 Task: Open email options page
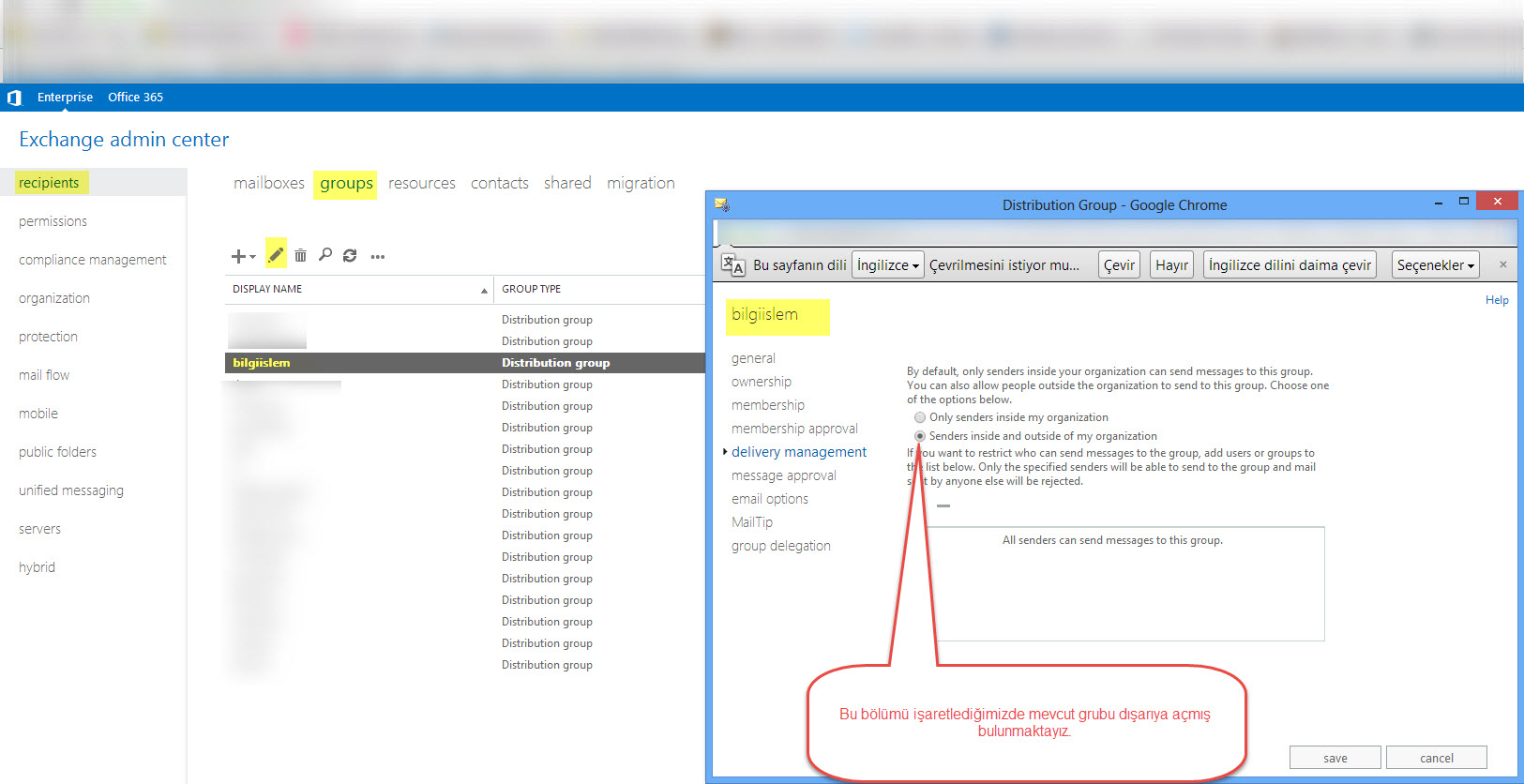point(770,499)
